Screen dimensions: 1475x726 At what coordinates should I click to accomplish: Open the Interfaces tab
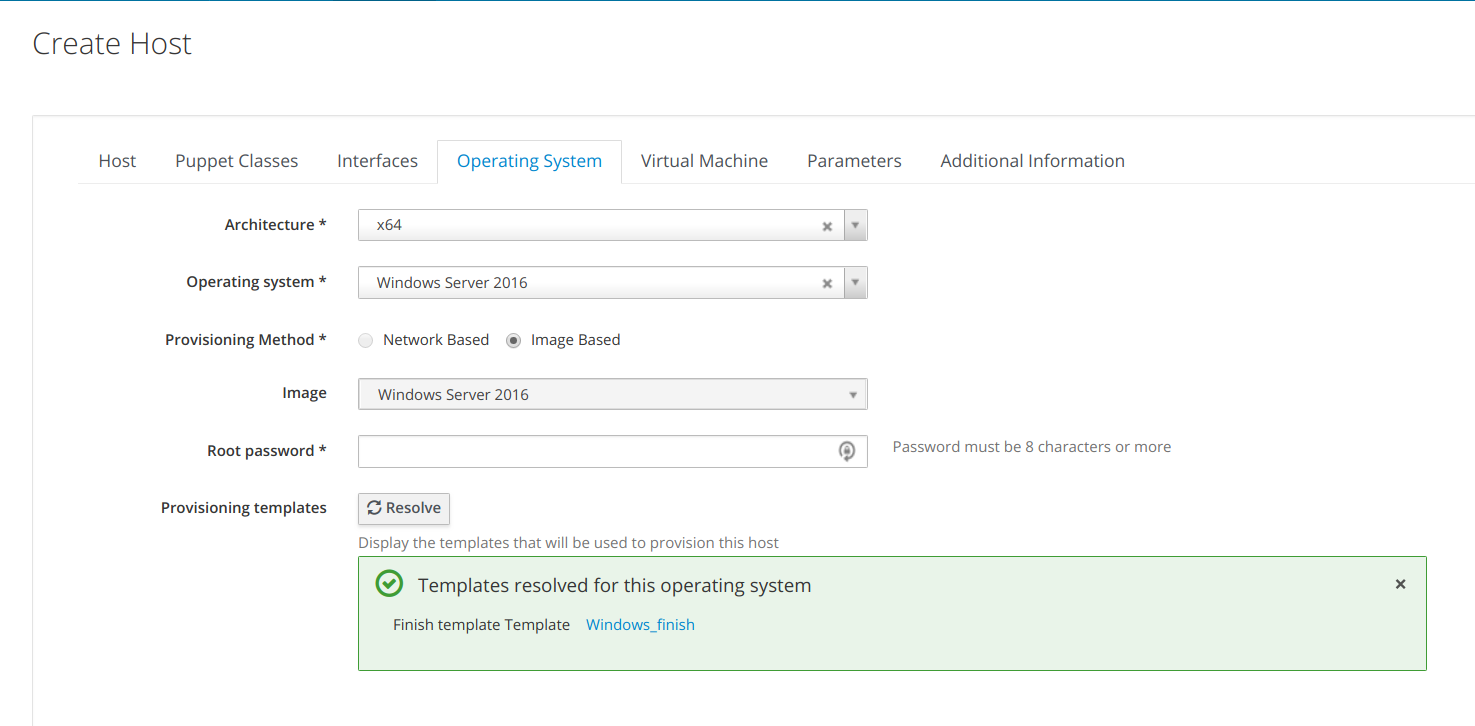377,161
